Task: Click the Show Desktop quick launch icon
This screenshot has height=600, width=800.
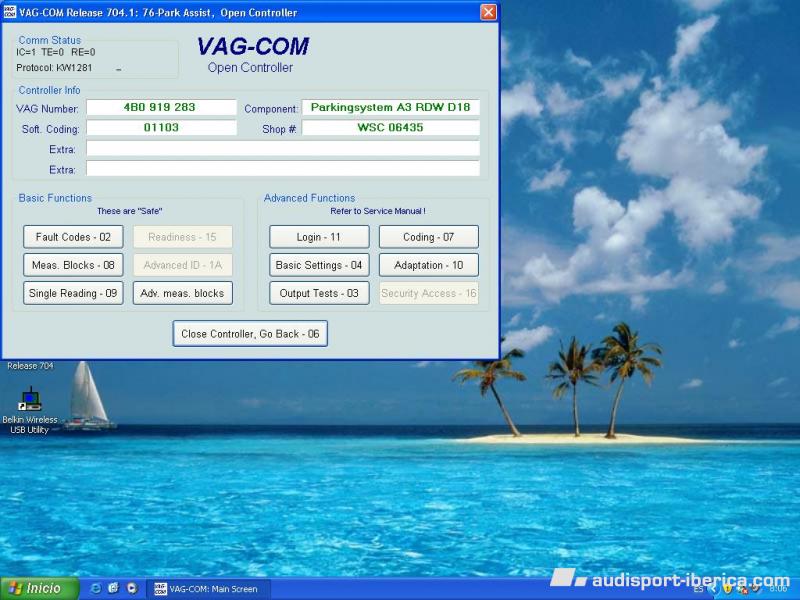Action: click(113, 588)
